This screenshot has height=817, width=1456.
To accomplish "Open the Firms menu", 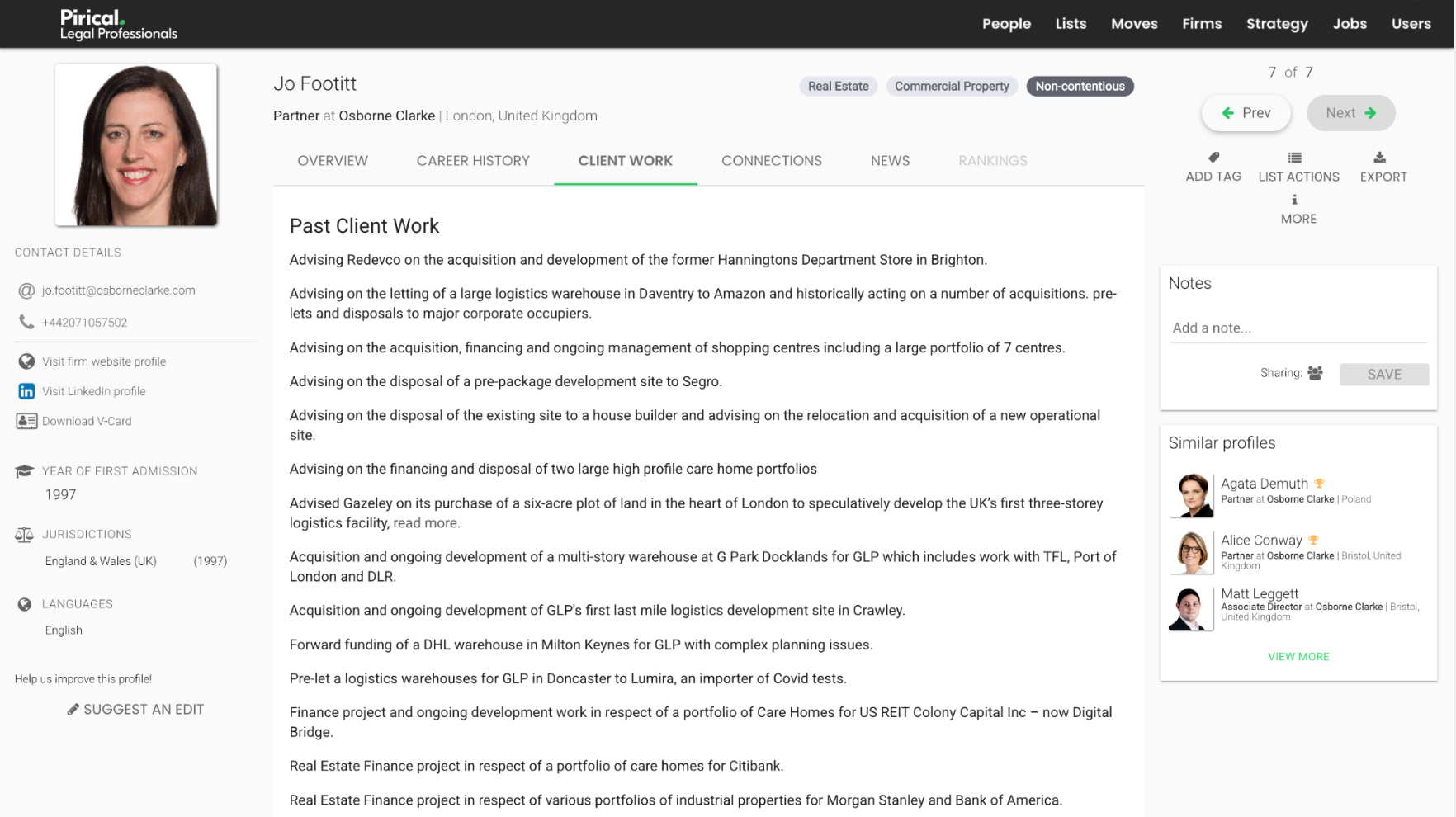I will (1202, 24).
